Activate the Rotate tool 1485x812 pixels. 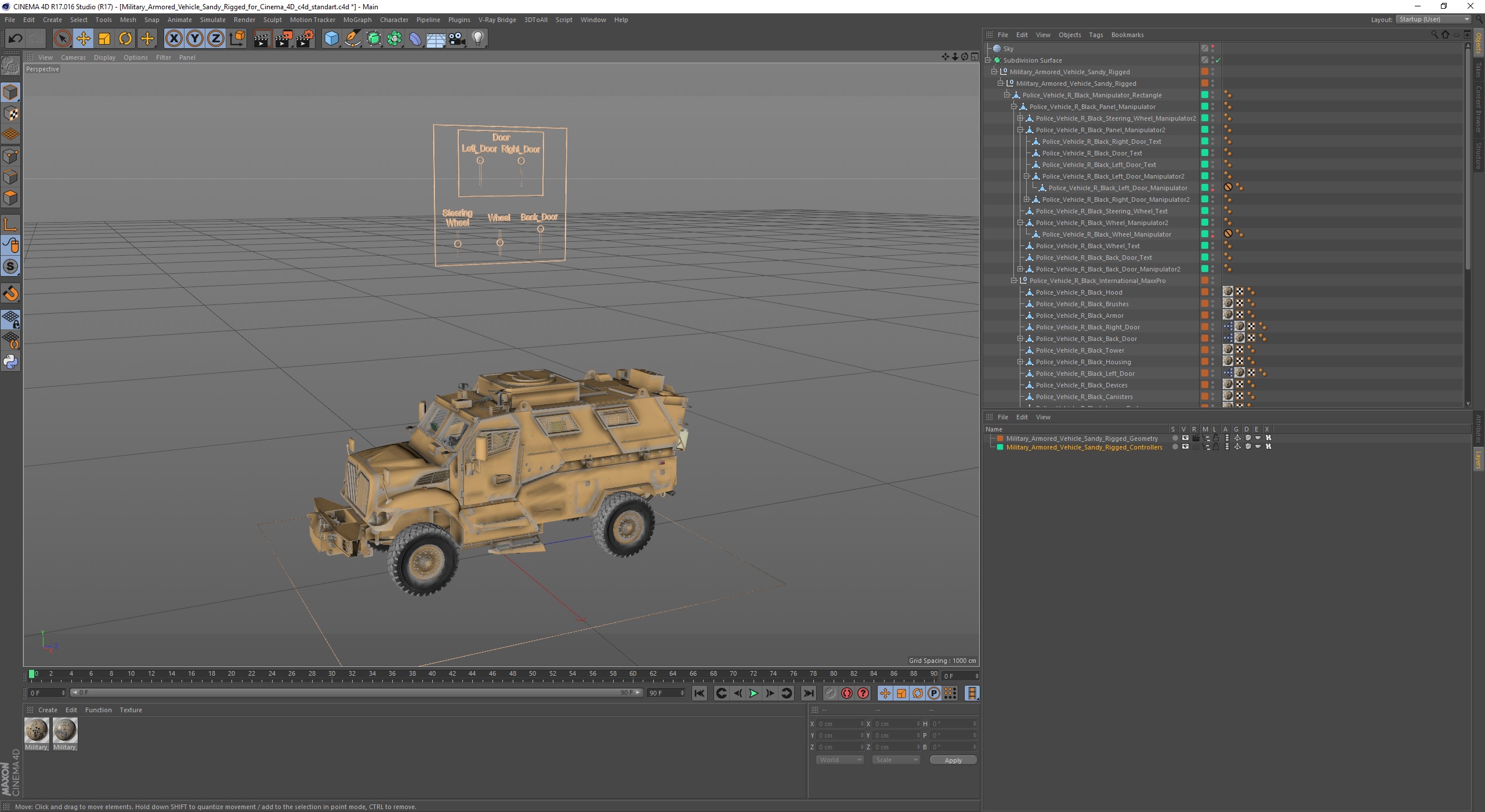125,39
